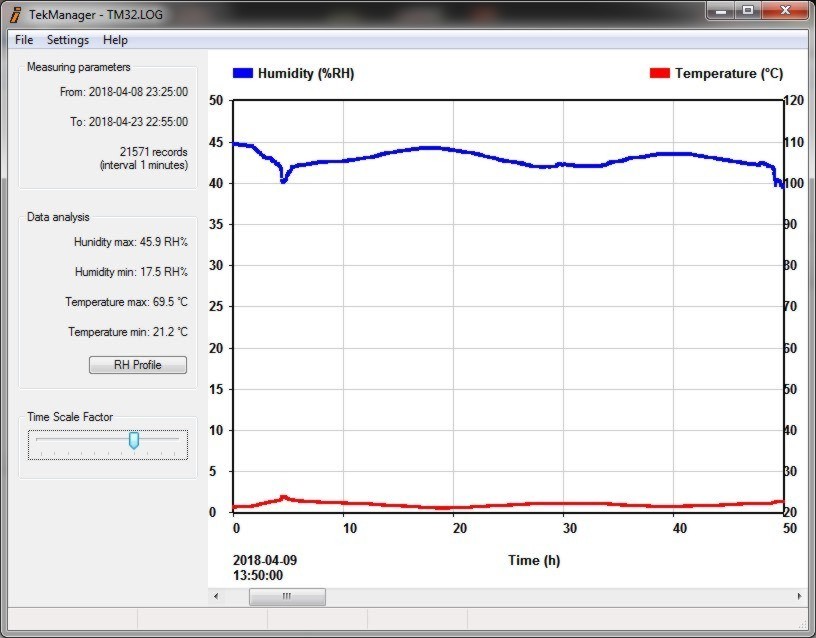816x638 pixels.
Task: Click the red Temperature legend swatch
Action: tap(659, 73)
